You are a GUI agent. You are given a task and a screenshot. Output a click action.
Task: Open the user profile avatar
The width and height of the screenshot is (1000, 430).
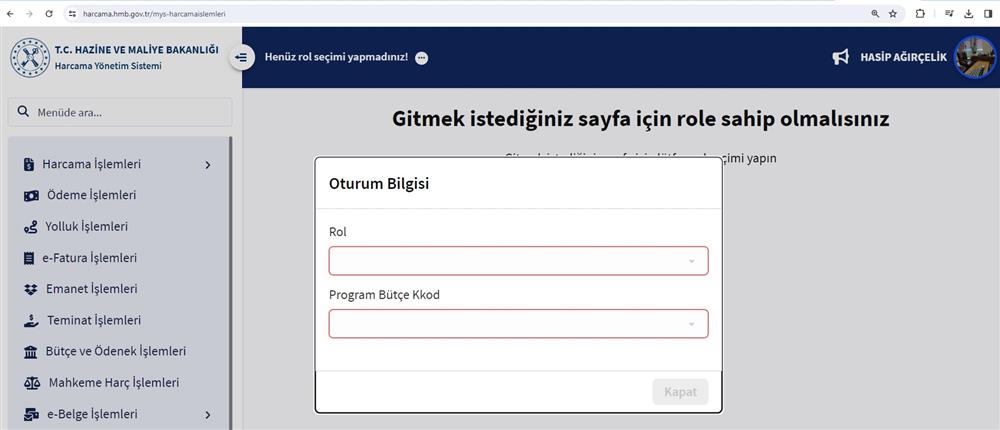(974, 57)
